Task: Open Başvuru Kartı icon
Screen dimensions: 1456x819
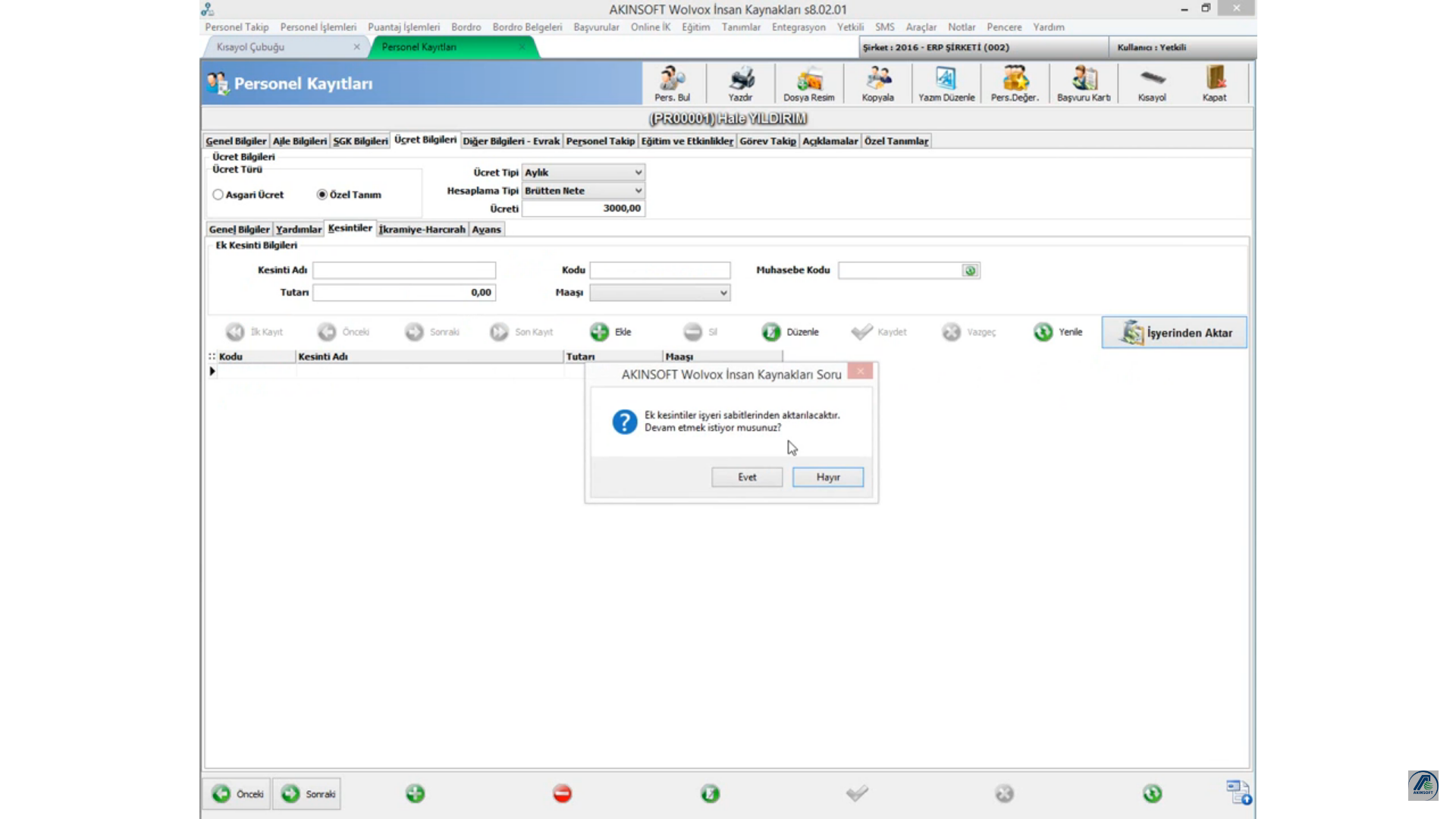Action: pyautogui.click(x=1084, y=83)
